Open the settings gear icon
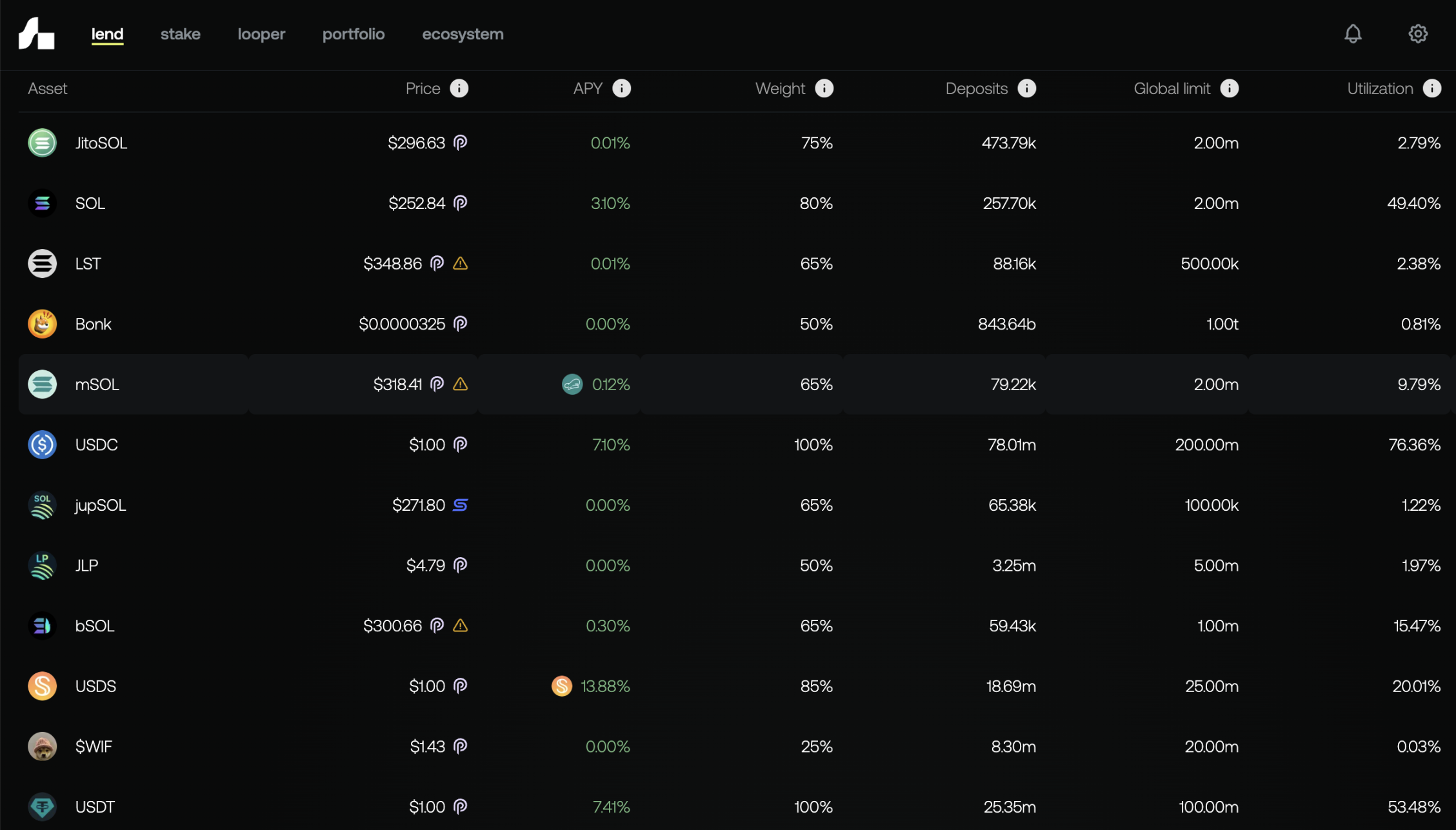Screen dimensions: 1456x830 click(1417, 34)
